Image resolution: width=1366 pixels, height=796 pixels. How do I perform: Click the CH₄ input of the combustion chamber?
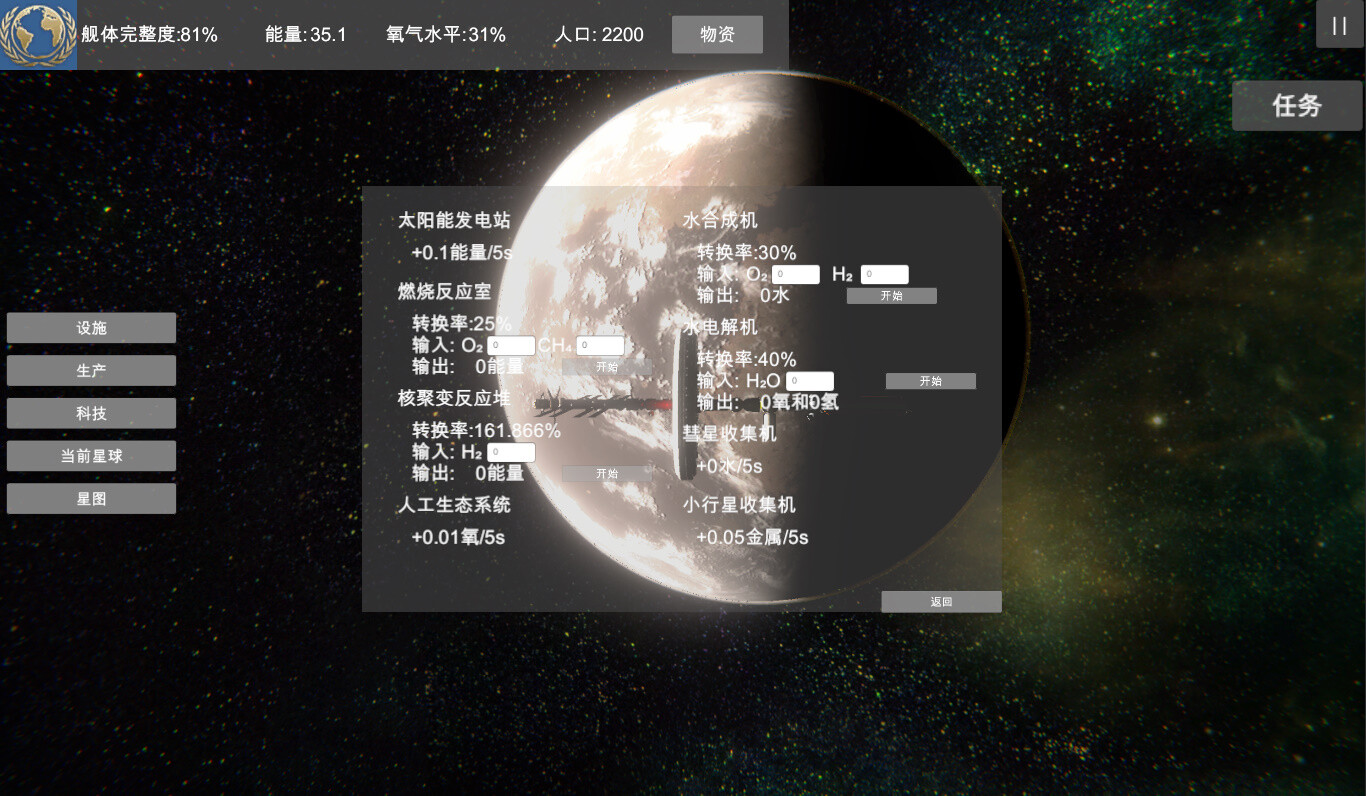pos(600,345)
